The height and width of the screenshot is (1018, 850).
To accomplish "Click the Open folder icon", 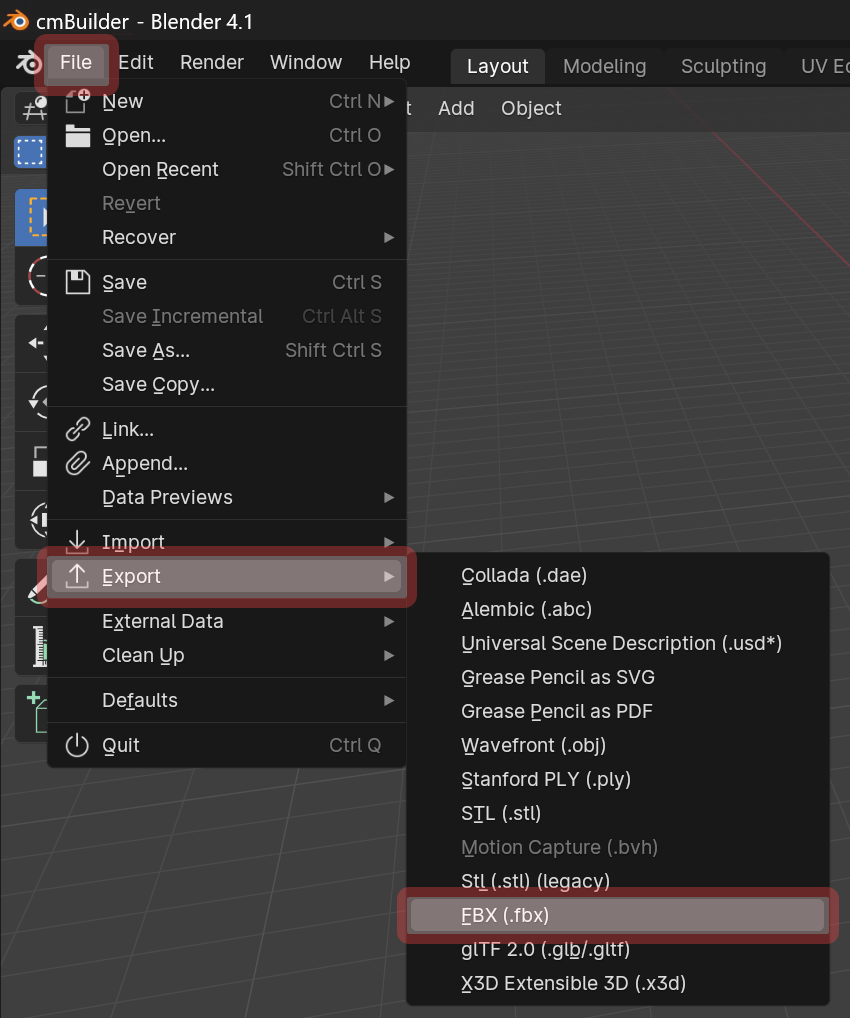I will pyautogui.click(x=78, y=135).
